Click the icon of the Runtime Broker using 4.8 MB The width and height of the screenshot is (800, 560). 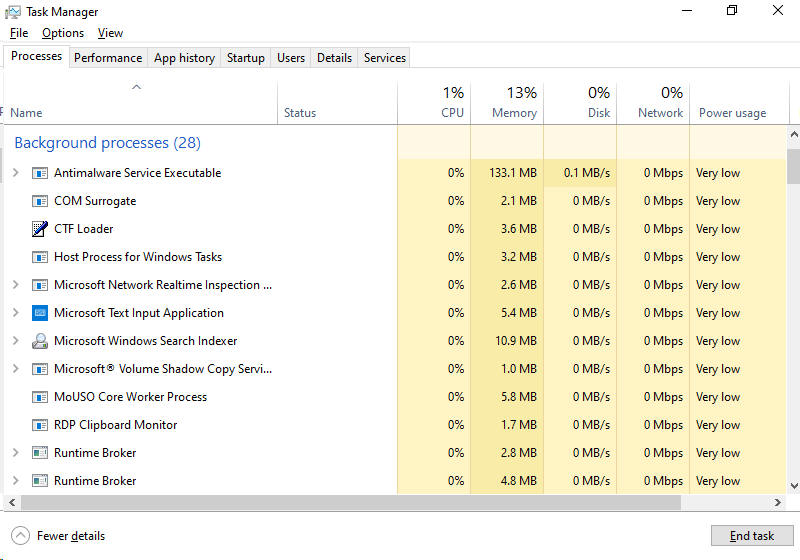pos(40,481)
